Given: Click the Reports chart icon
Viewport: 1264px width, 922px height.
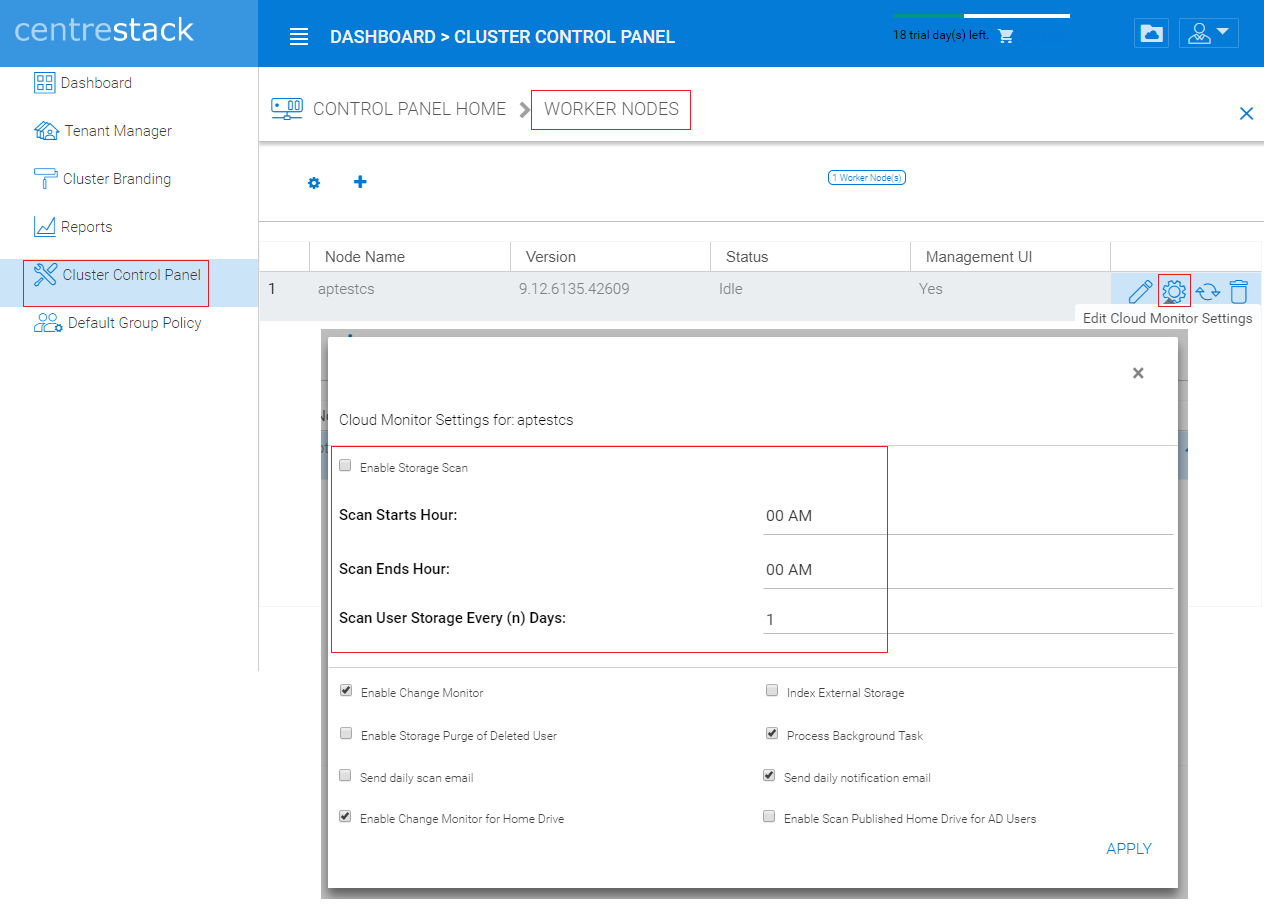Looking at the screenshot, I should [44, 227].
